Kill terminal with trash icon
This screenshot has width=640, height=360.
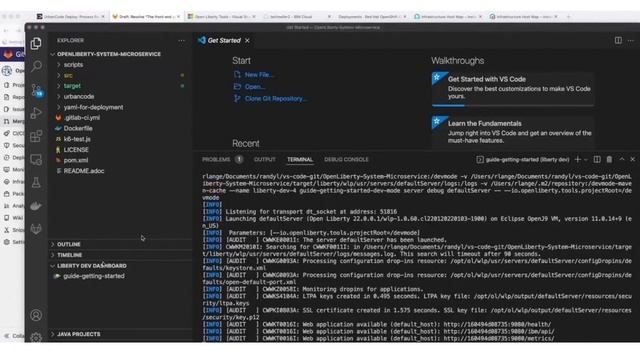pos(609,160)
